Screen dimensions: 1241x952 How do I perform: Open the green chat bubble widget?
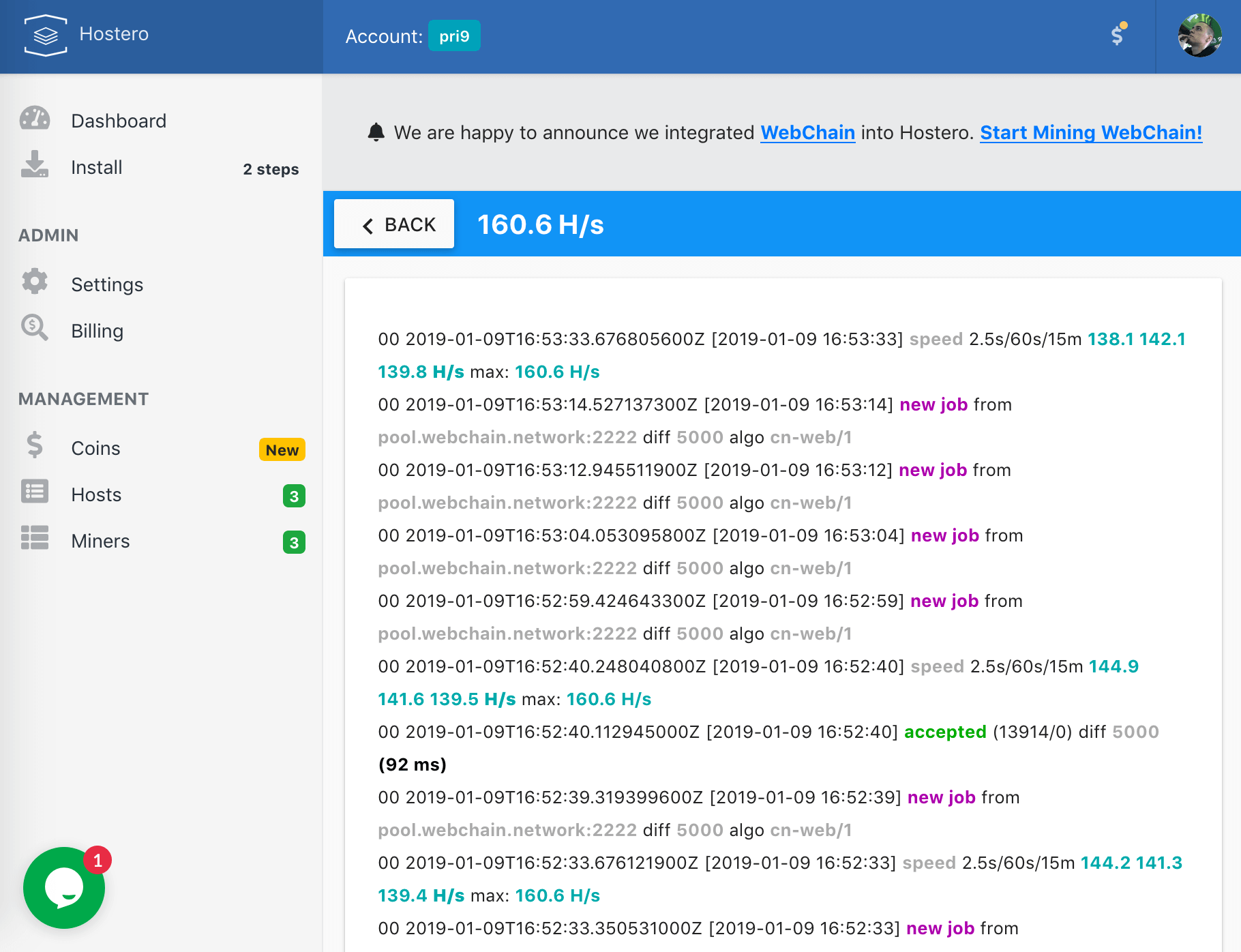[x=64, y=888]
